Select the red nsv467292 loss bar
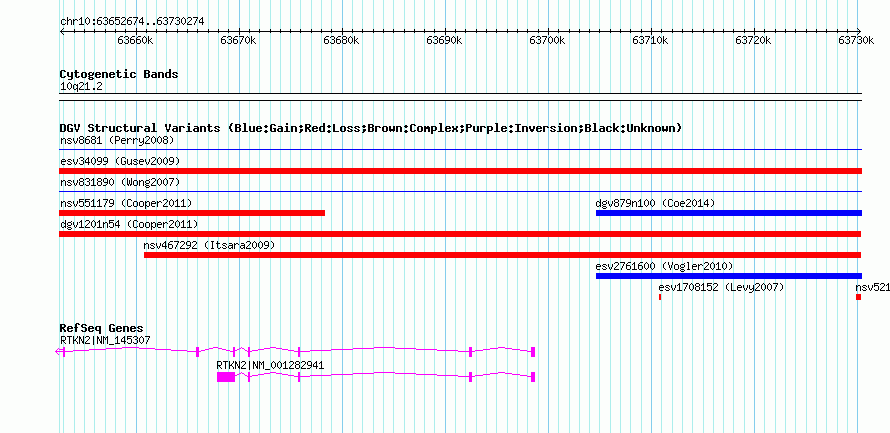 pos(502,255)
